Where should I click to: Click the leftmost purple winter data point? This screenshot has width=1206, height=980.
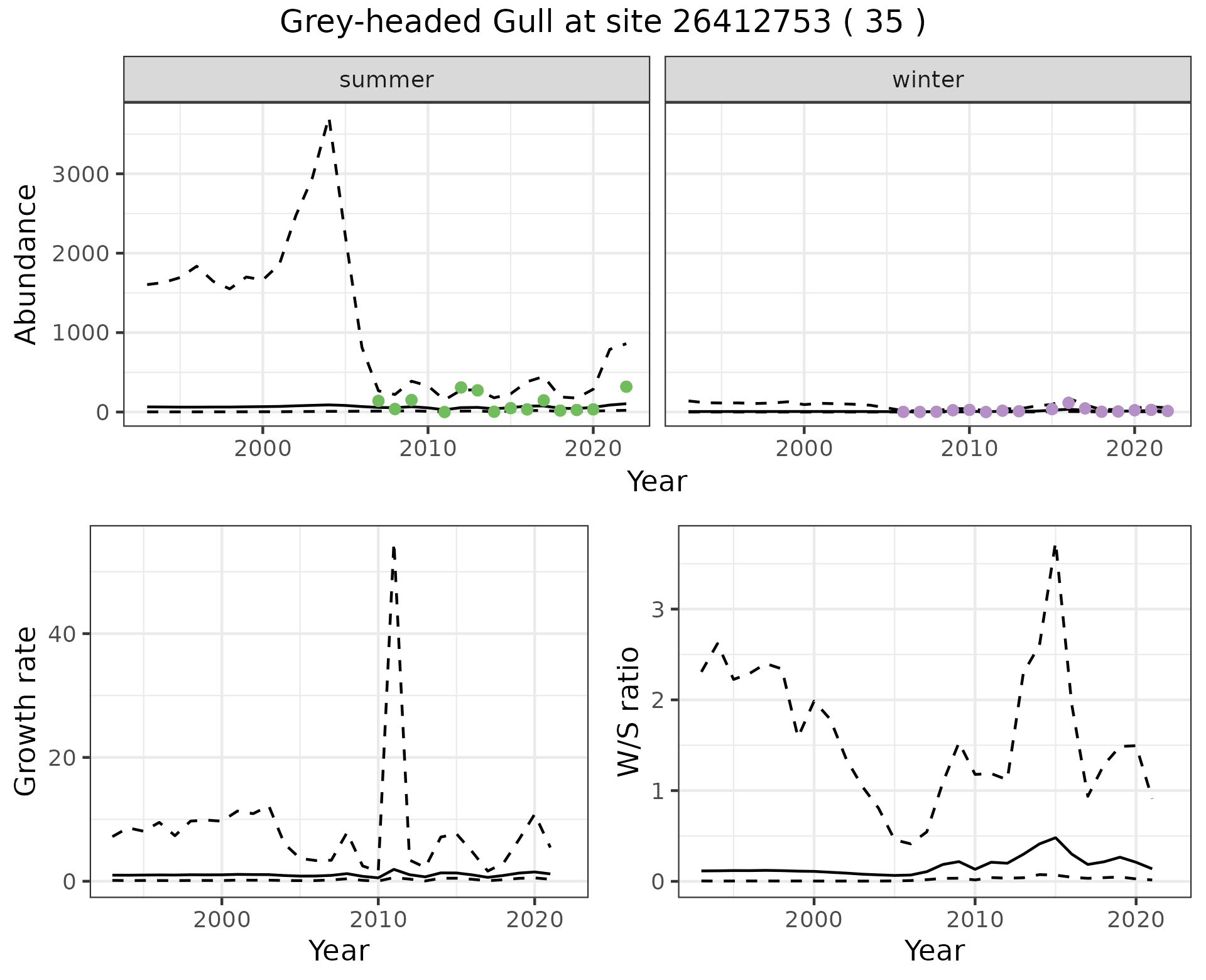[903, 412]
